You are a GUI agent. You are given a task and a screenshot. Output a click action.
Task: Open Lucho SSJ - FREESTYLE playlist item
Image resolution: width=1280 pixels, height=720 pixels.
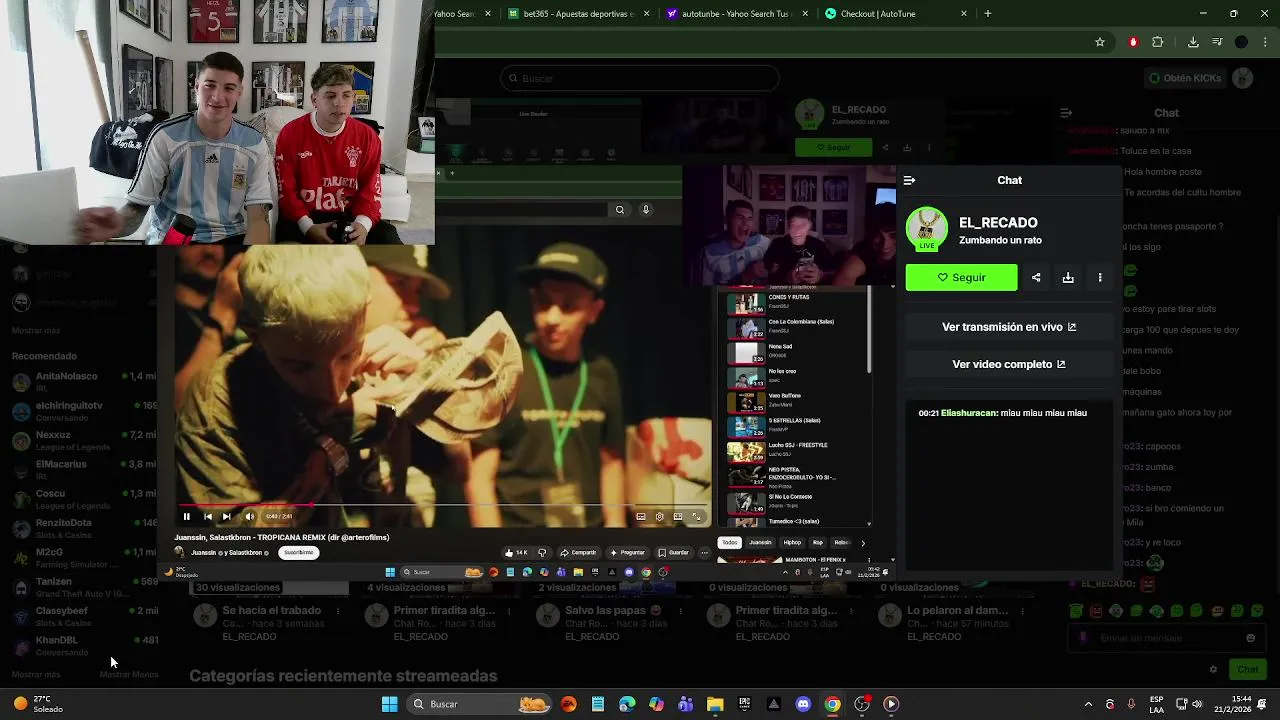pyautogui.click(x=797, y=450)
